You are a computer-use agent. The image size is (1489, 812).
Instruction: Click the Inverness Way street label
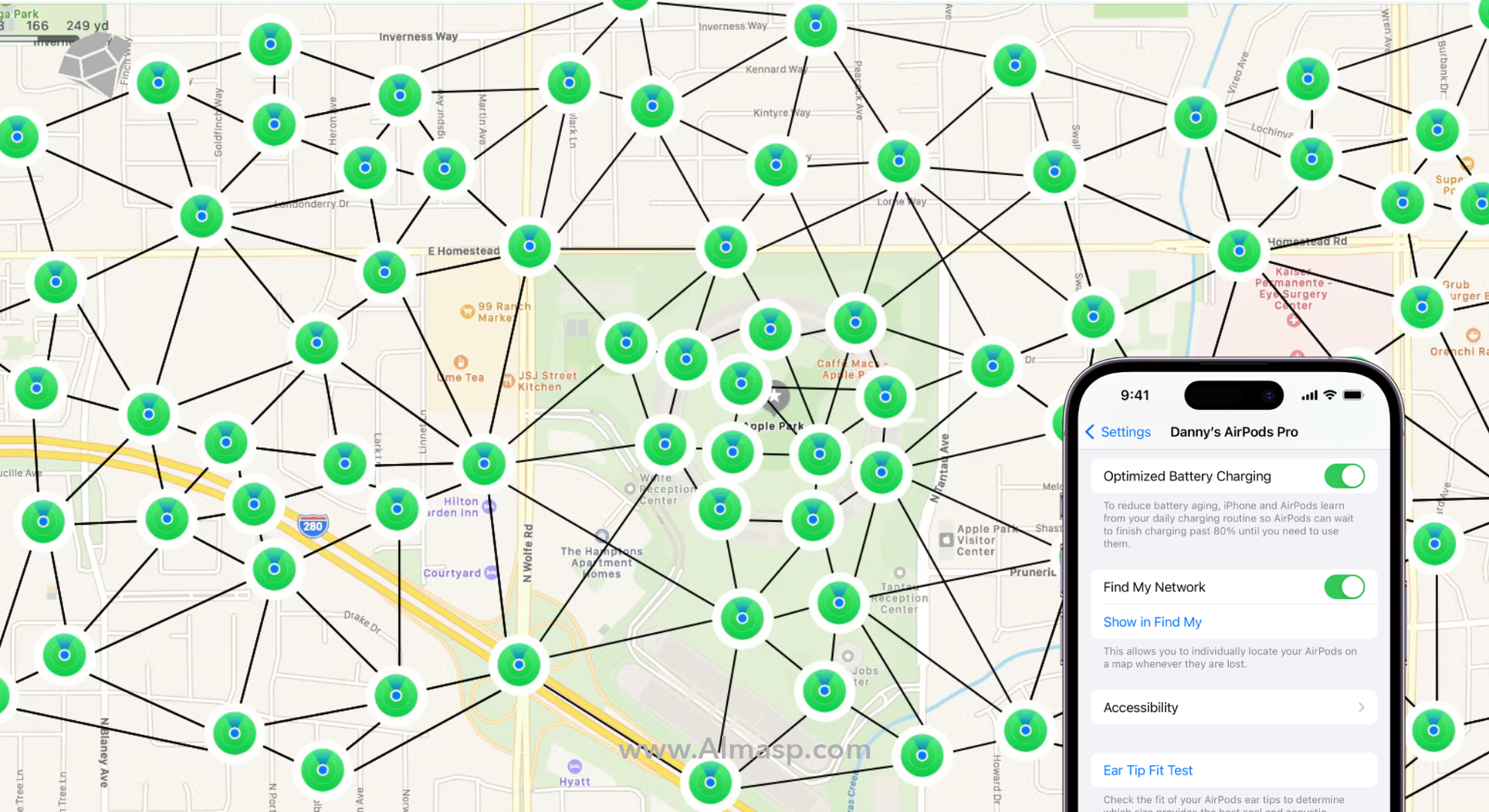click(418, 36)
